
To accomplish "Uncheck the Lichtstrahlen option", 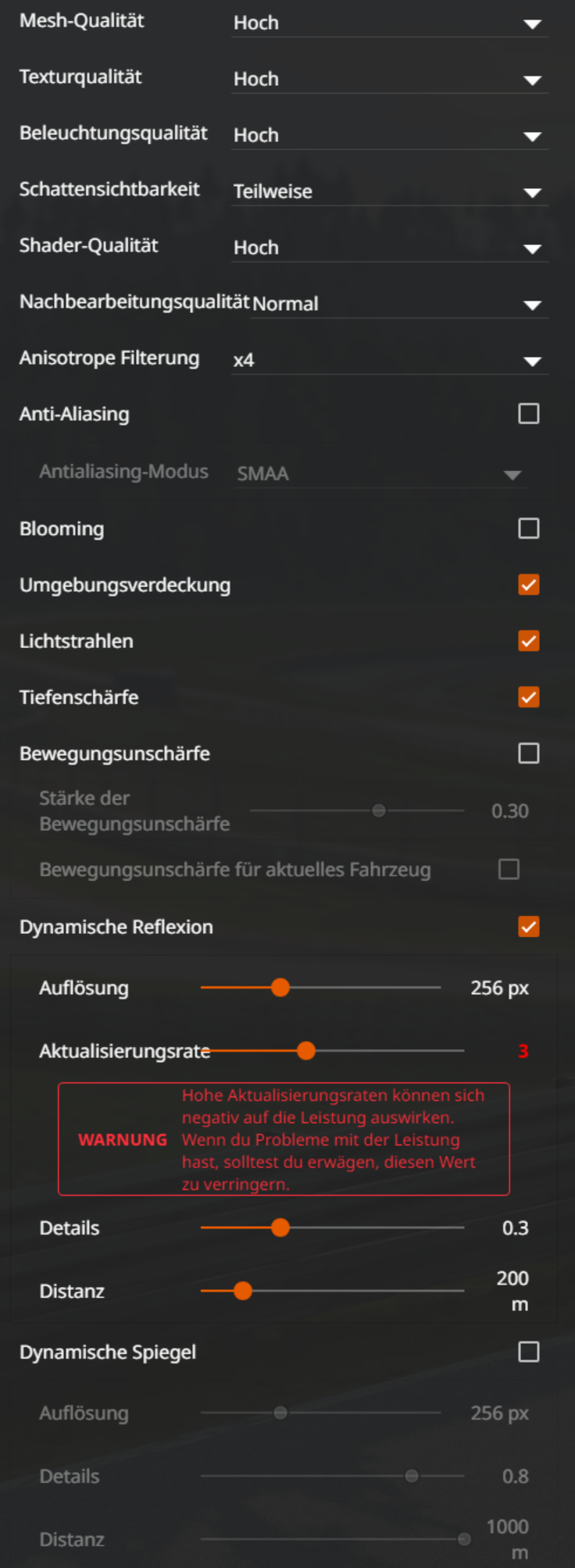I will [x=529, y=641].
